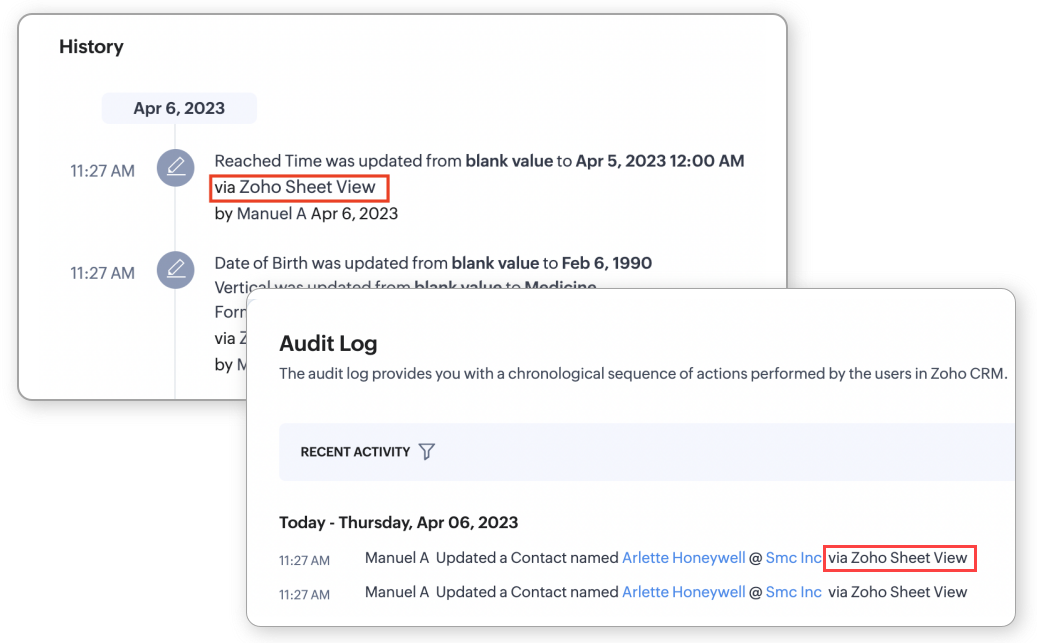Click the pencil icon for Date of Birth entry

[176, 269]
